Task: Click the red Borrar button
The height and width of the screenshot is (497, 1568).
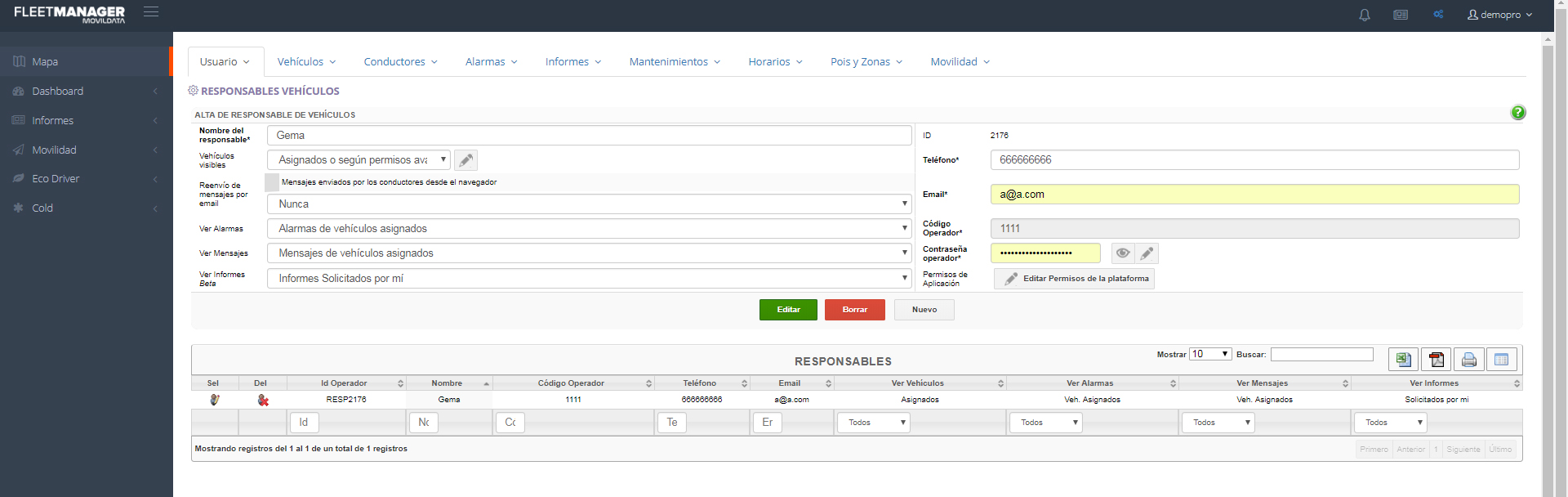Action: (854, 310)
